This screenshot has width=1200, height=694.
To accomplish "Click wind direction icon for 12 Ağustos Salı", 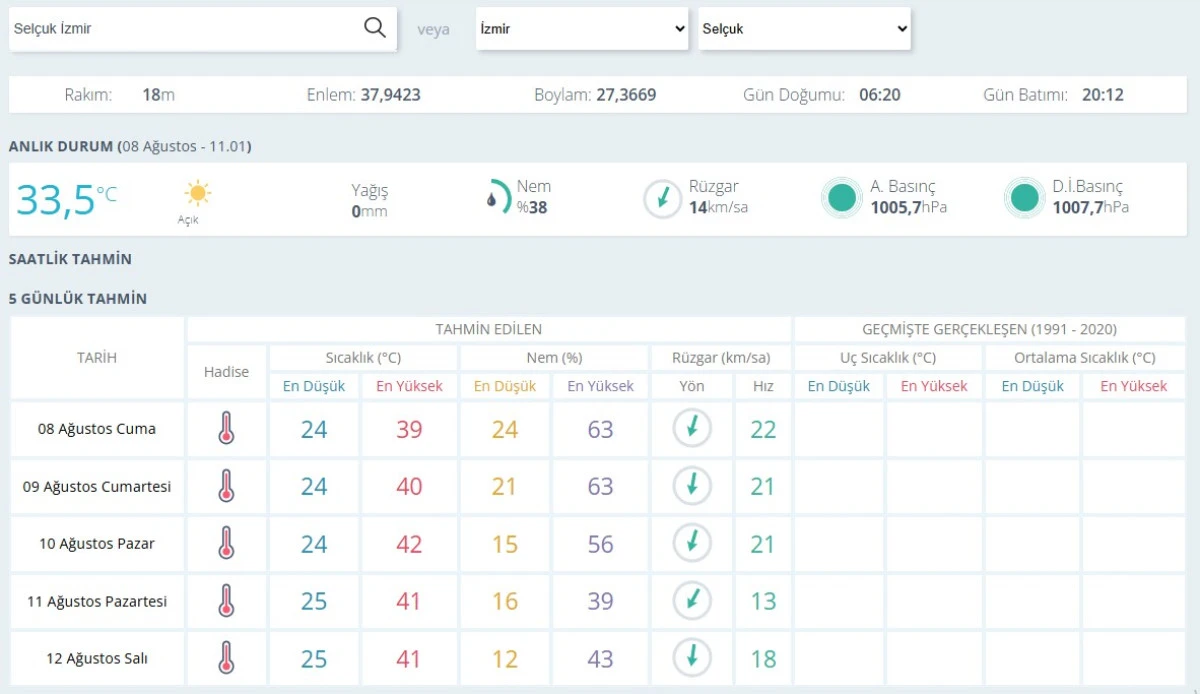I will click(691, 658).
